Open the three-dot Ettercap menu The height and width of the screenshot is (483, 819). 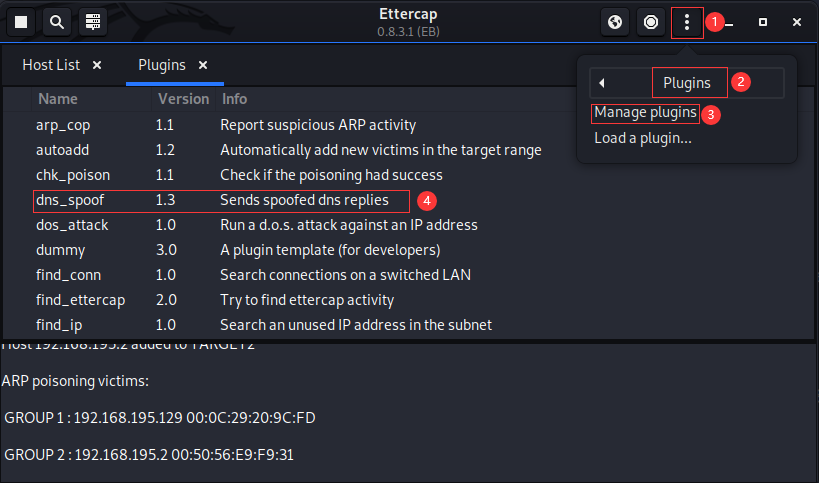(x=686, y=21)
